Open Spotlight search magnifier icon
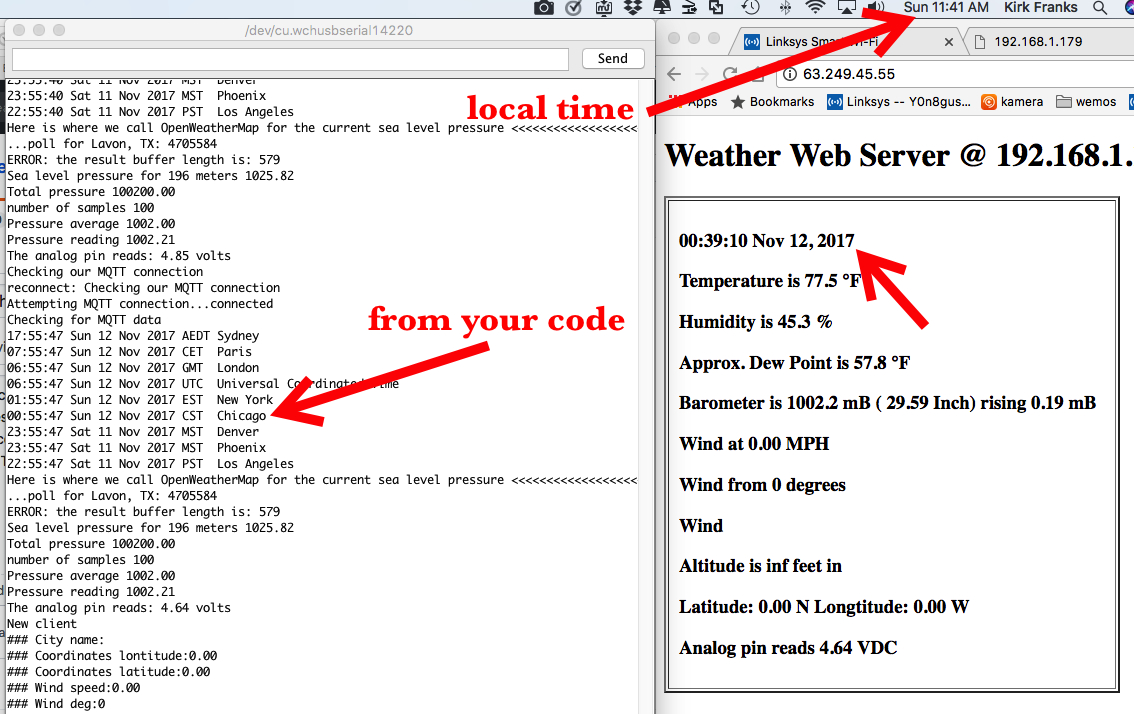This screenshot has width=1134, height=714. coord(1100,8)
